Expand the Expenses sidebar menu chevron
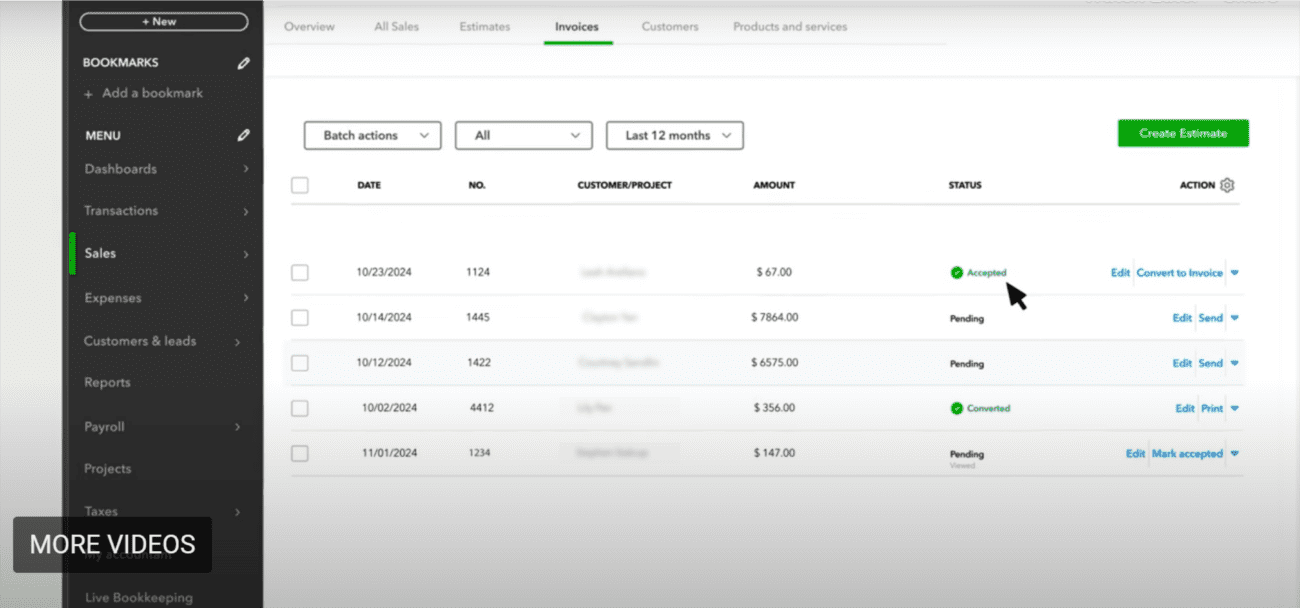The image size is (1300, 608). (x=246, y=298)
